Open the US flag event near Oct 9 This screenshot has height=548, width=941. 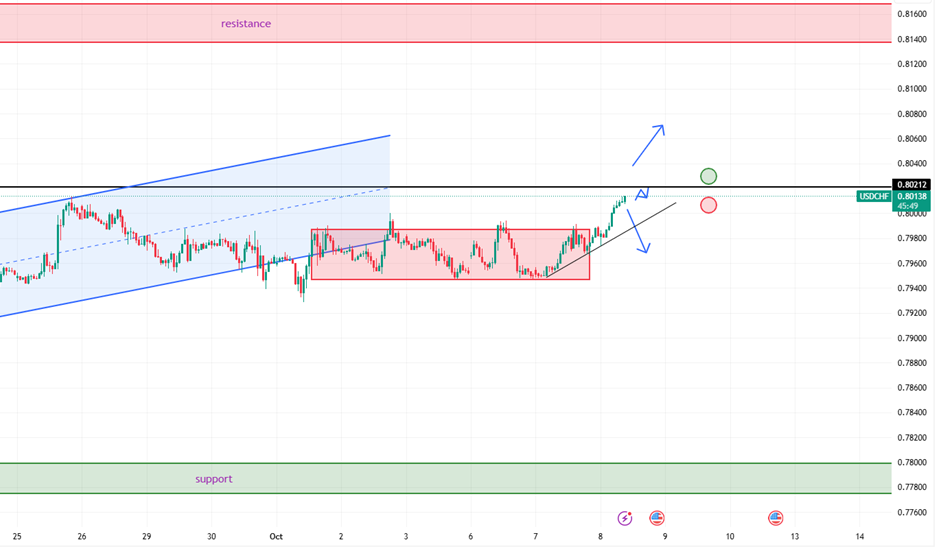(x=657, y=517)
